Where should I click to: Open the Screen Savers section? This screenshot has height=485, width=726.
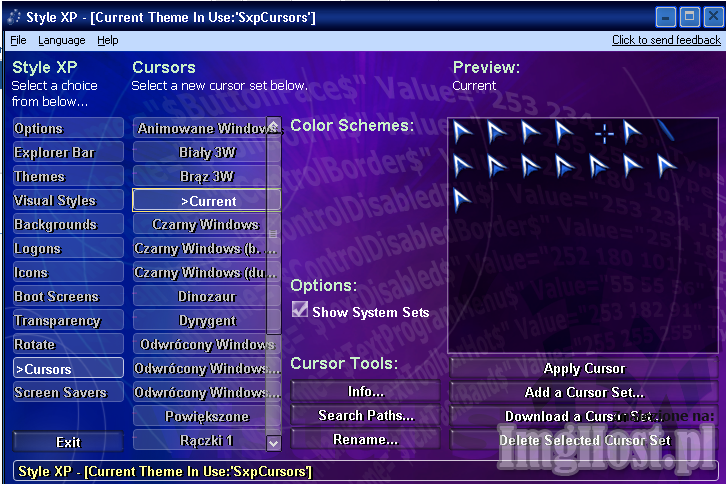pyautogui.click(x=69, y=392)
